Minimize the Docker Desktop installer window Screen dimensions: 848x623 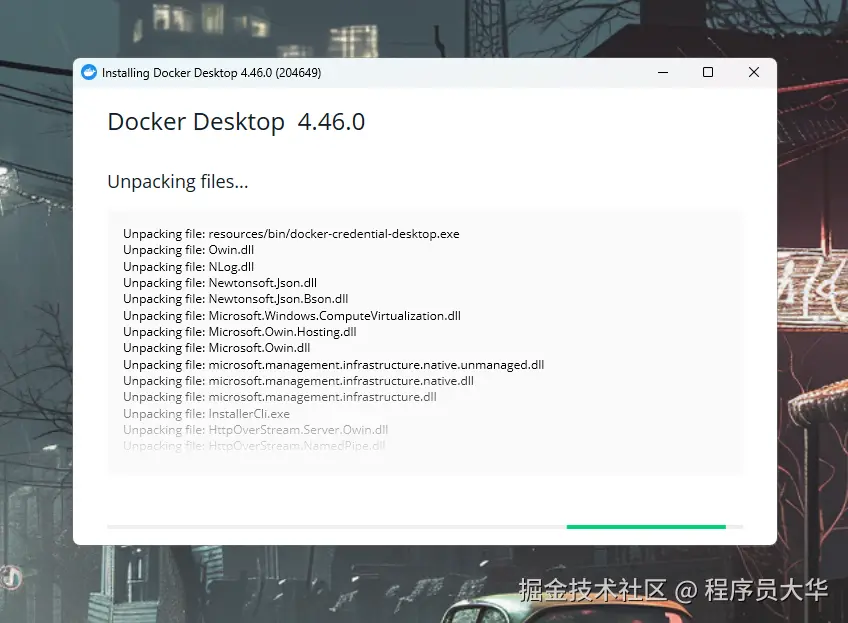(x=663, y=72)
